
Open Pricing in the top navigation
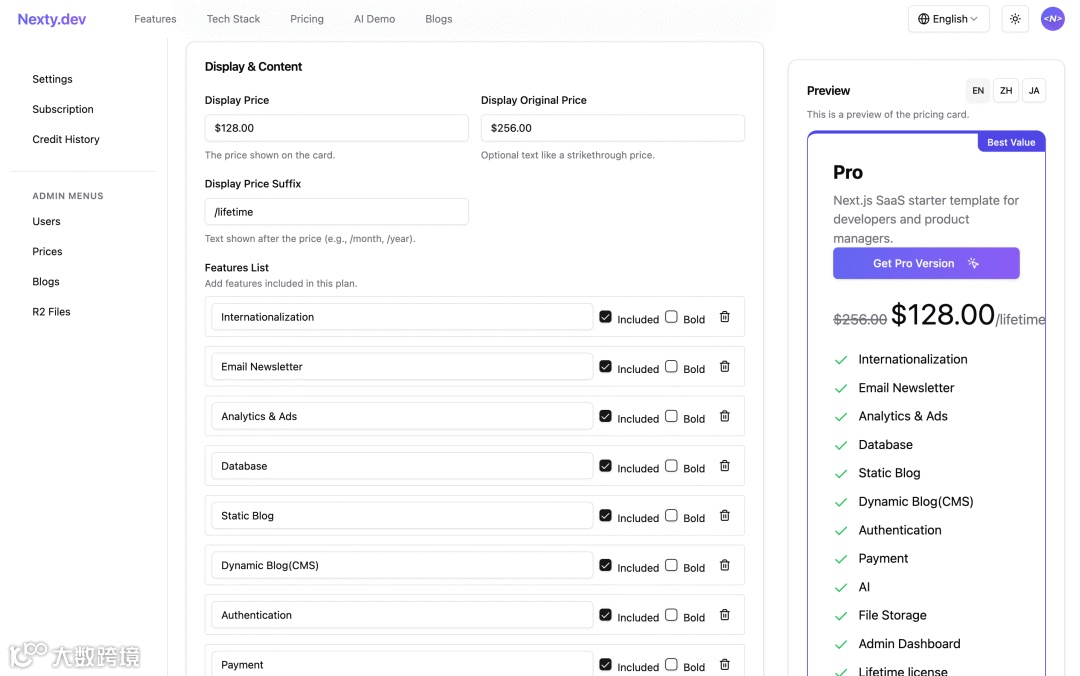307,19
